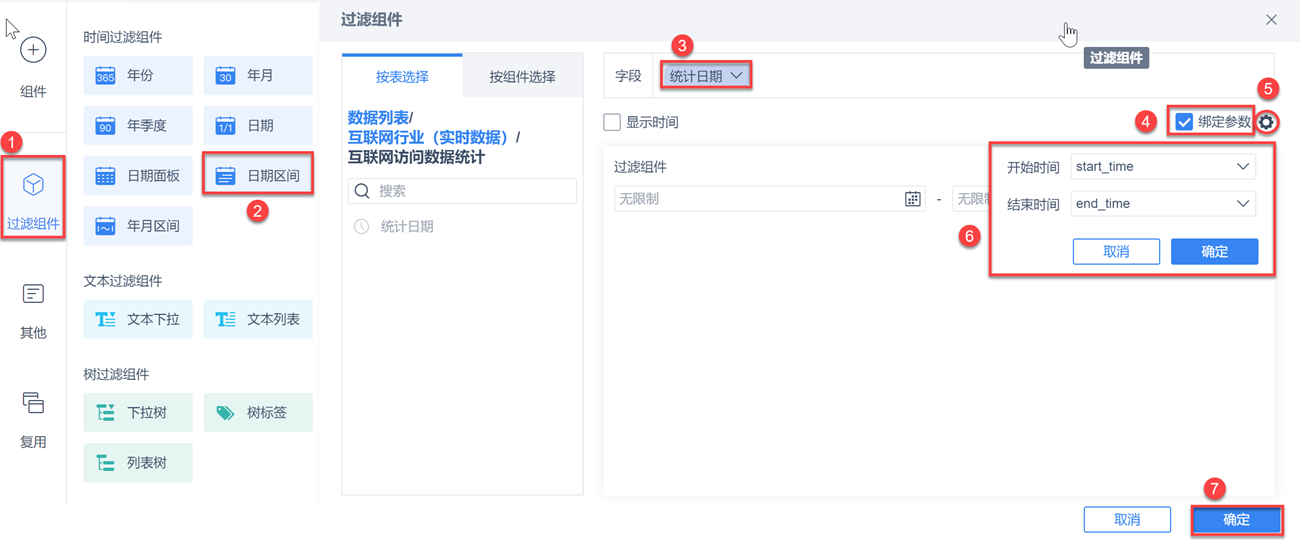Switch to the 按组件选择 tab

pos(522,76)
